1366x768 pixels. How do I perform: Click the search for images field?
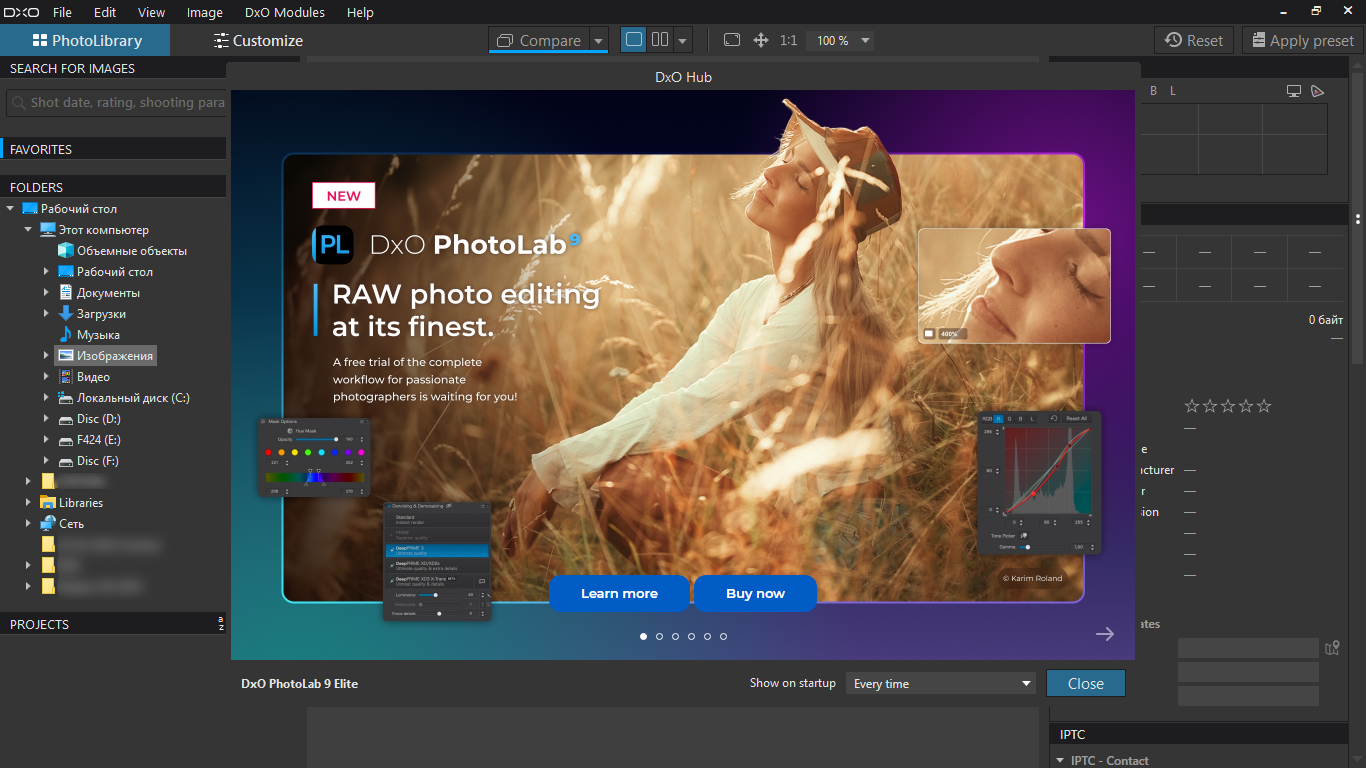point(116,102)
